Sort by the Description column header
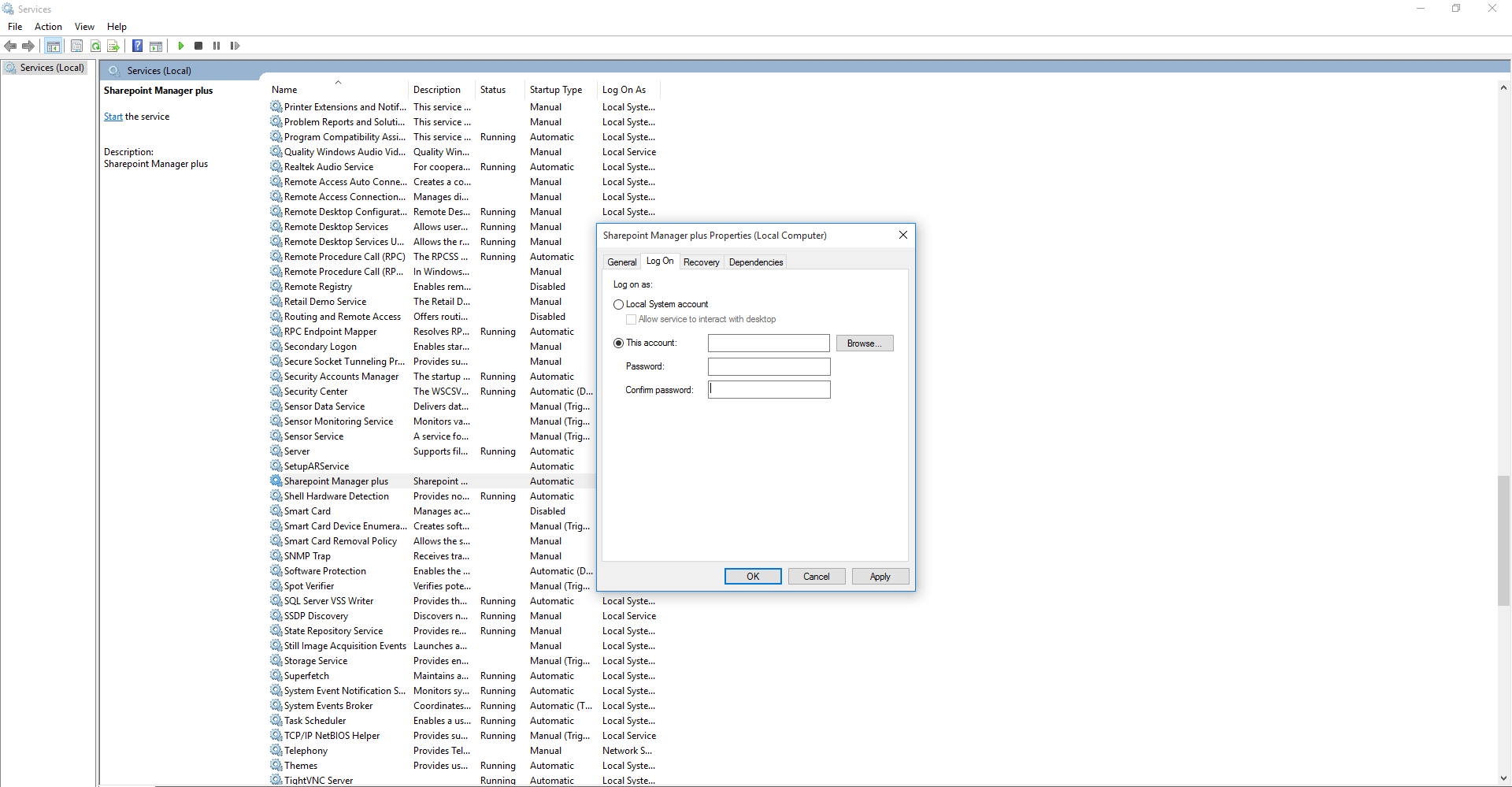This screenshot has width=1512, height=787. (x=442, y=90)
